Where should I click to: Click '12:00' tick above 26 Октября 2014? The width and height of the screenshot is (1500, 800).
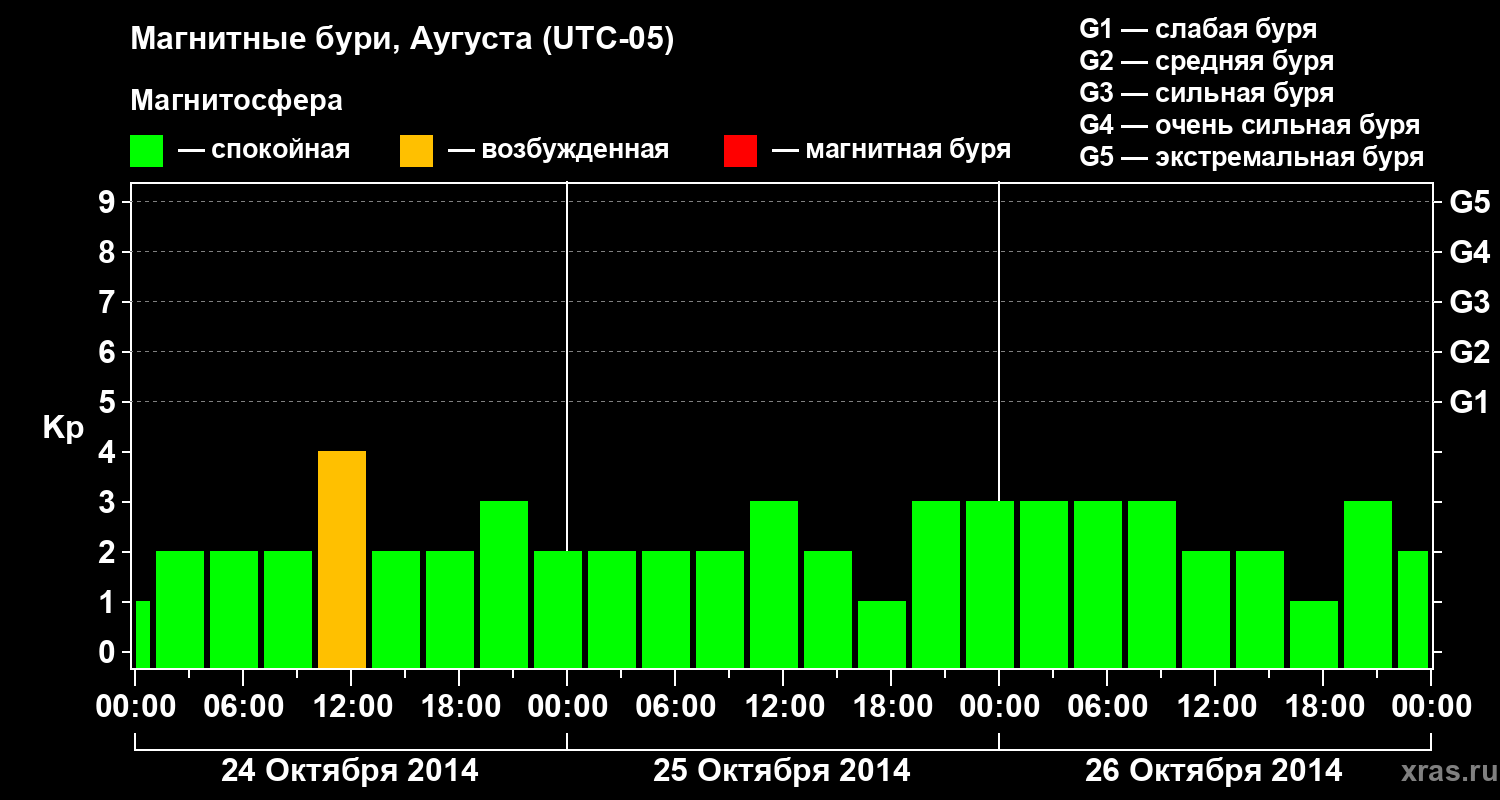[x=1215, y=706]
